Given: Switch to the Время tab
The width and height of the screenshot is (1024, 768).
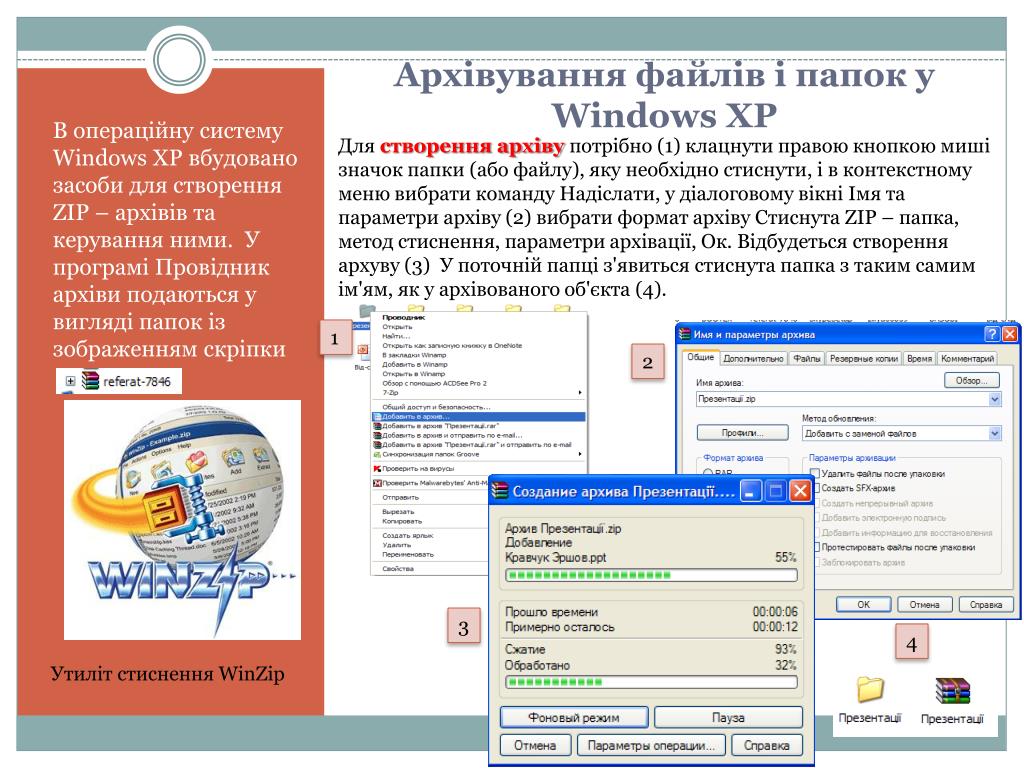Looking at the screenshot, I should (919, 359).
